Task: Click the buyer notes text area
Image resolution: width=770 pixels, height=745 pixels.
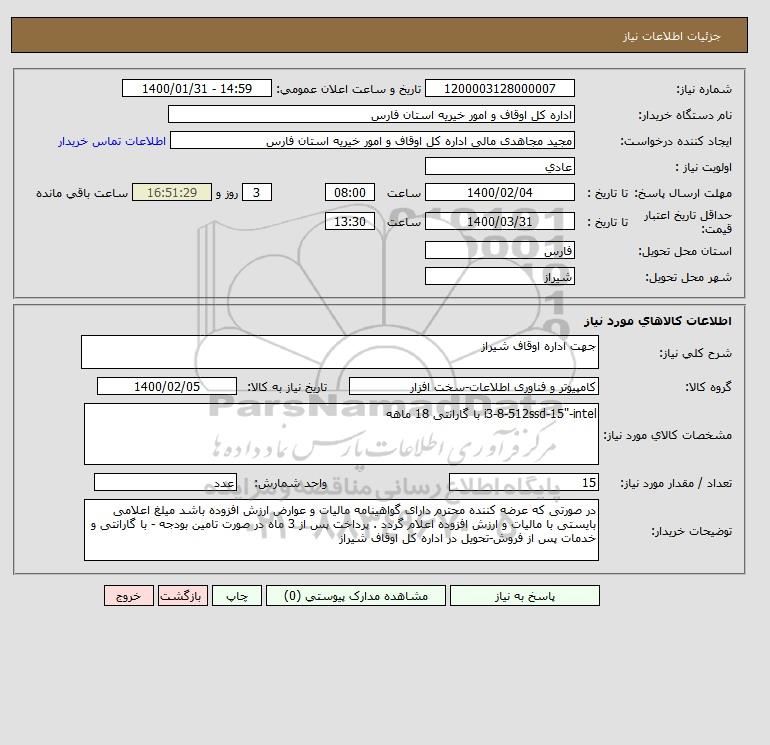Action: [x=341, y=530]
